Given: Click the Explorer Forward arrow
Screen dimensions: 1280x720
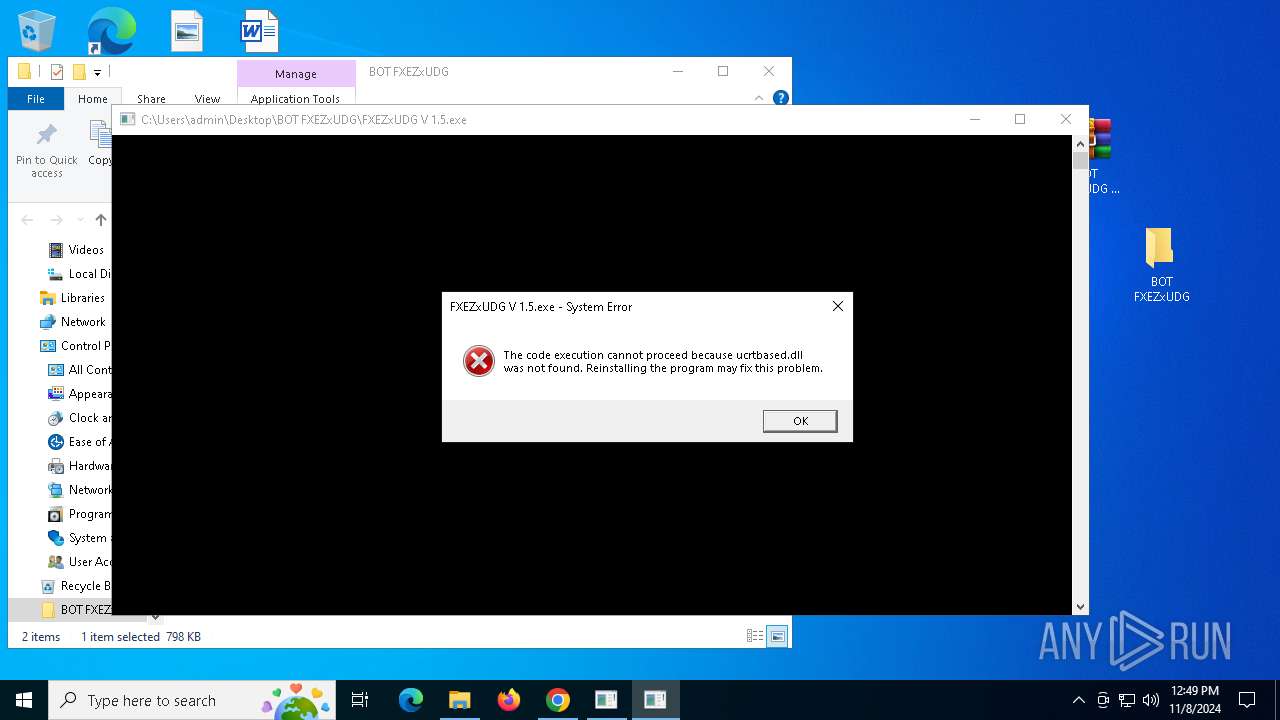Looking at the screenshot, I should 57,220.
